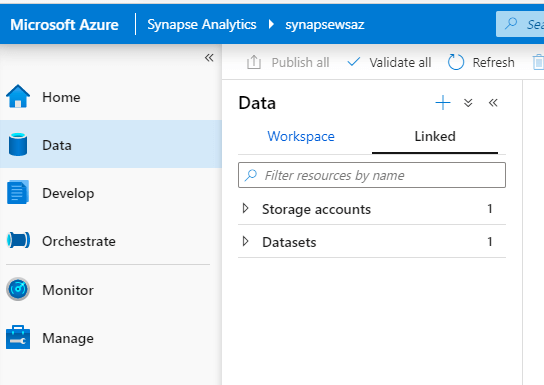Select the Data cylinder icon

point(18,144)
